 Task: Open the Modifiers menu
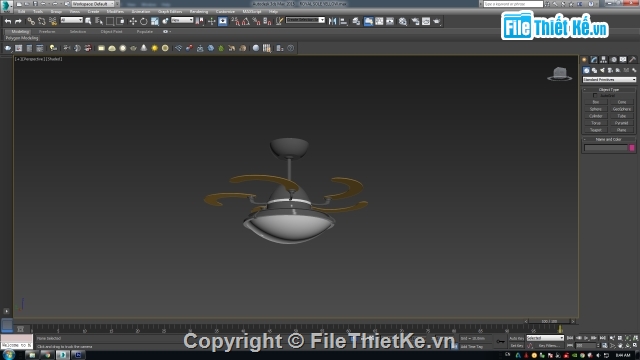(115, 11)
